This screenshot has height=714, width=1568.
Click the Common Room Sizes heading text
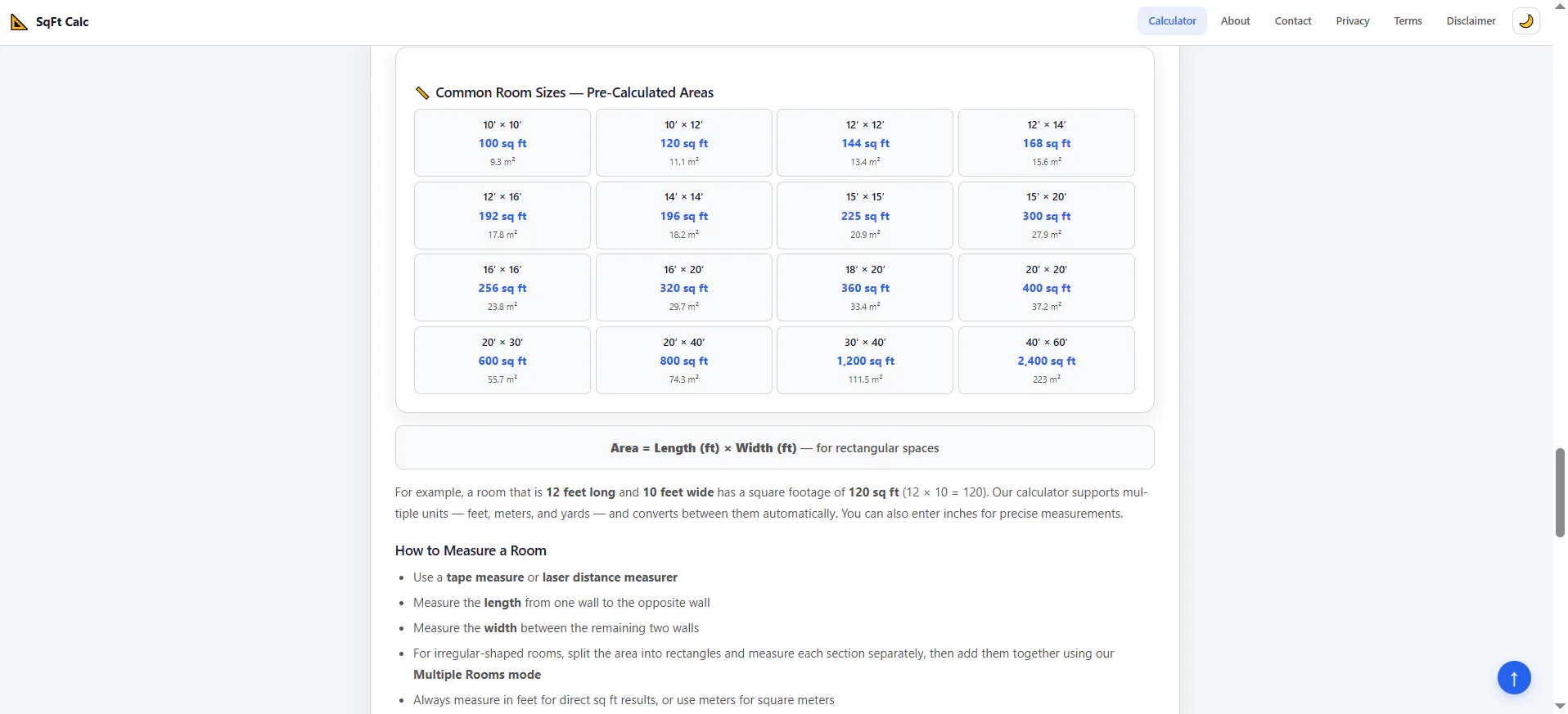coord(574,92)
